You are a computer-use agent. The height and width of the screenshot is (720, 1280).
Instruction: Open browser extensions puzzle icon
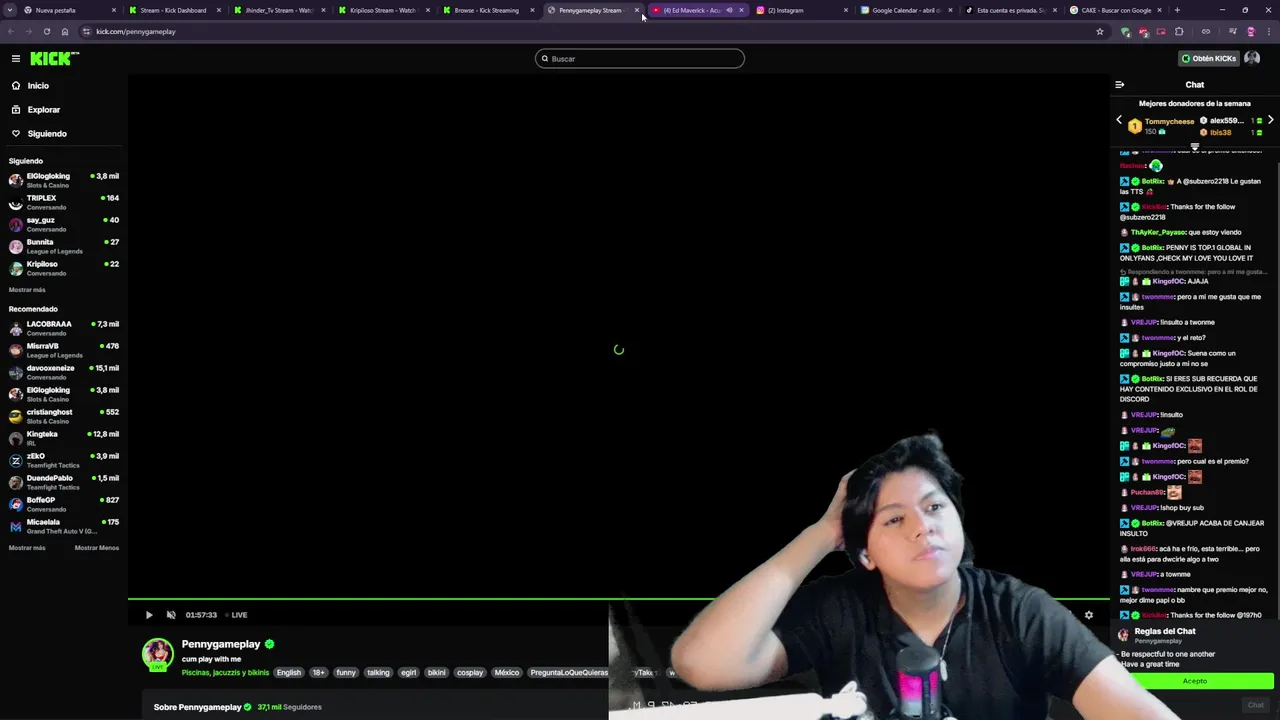1178,31
